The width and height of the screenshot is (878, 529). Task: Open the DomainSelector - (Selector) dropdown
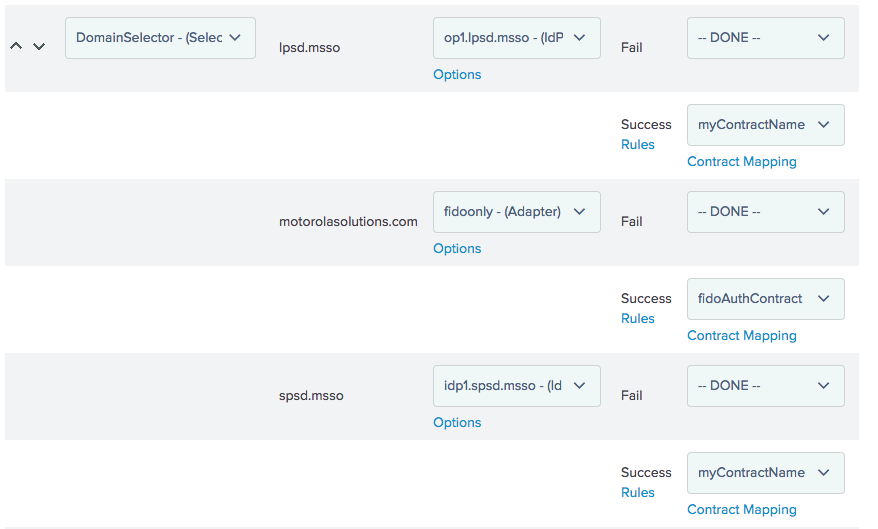(160, 38)
